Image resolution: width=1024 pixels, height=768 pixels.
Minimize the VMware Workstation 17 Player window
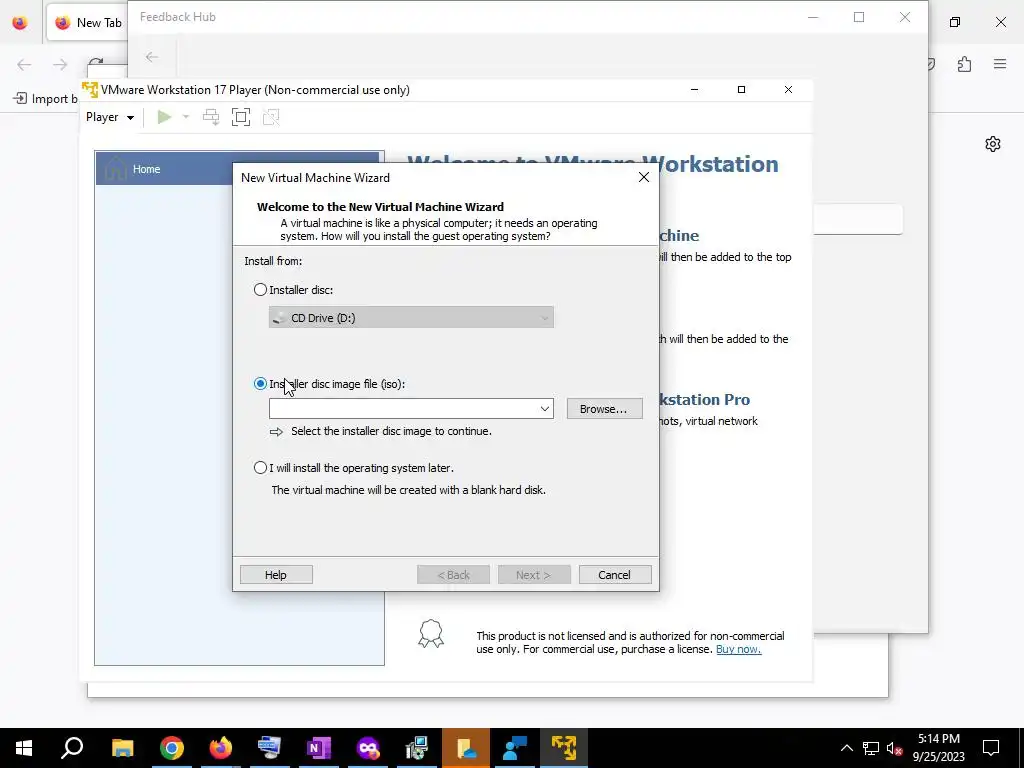694,89
